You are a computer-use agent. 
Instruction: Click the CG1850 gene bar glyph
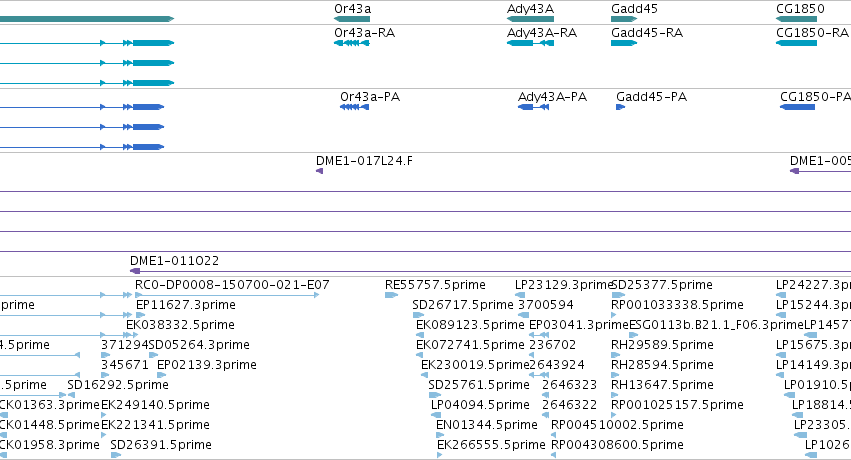coord(796,19)
